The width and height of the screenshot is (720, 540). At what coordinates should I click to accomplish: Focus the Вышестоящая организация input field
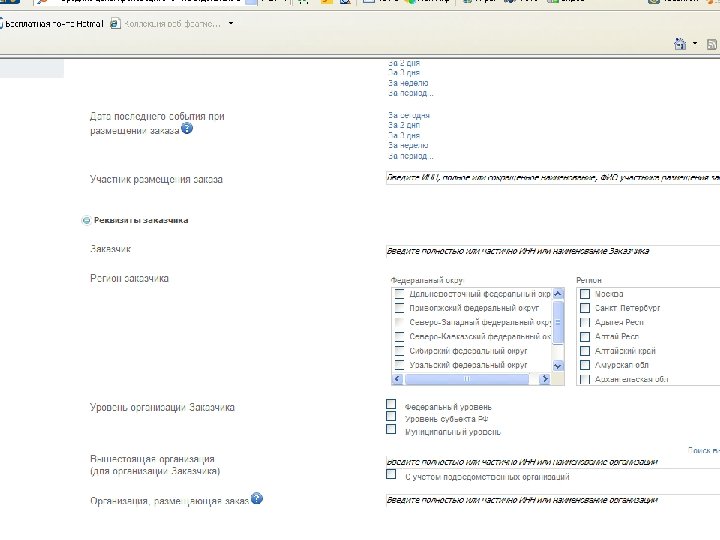click(x=553, y=462)
